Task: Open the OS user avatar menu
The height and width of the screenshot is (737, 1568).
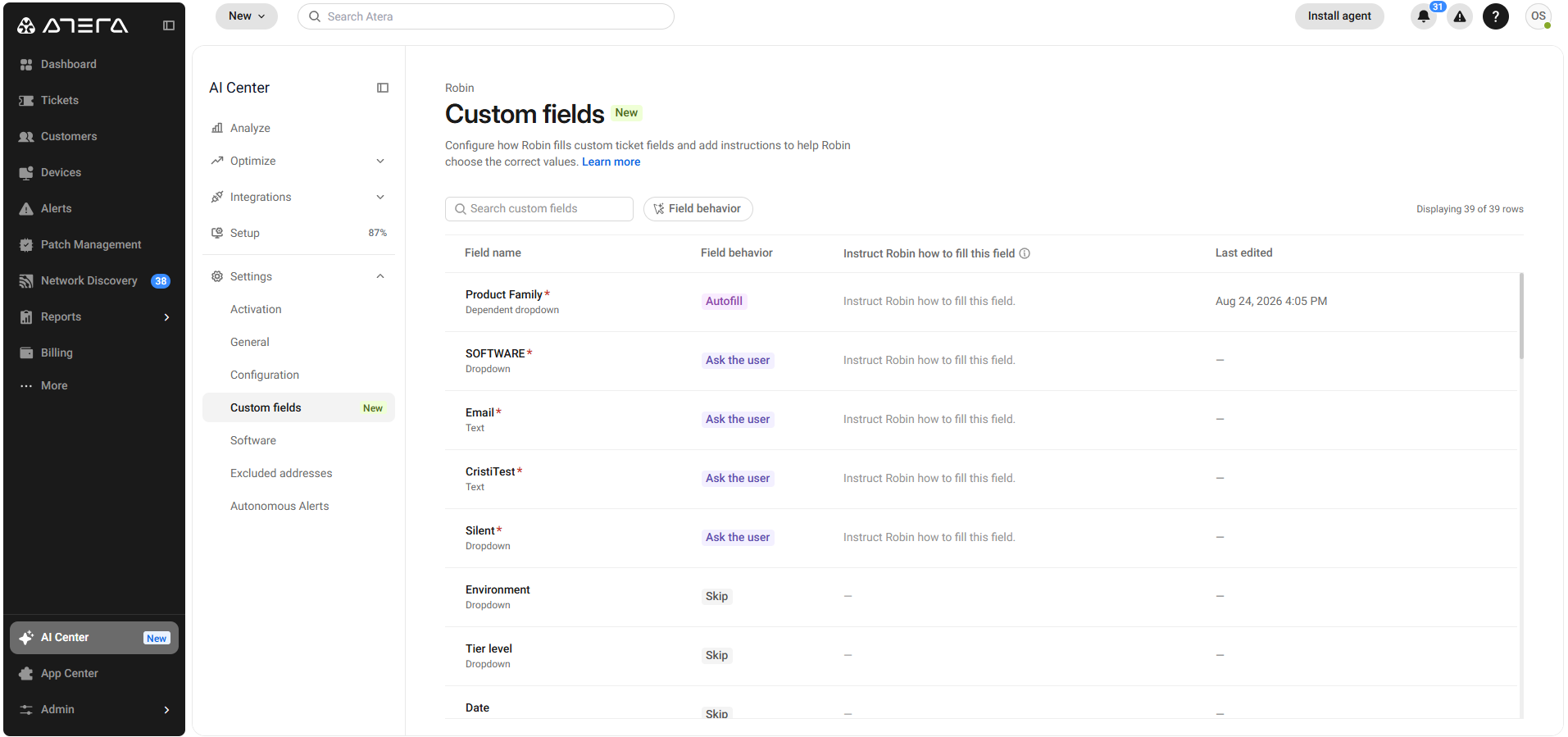Action: [1538, 16]
